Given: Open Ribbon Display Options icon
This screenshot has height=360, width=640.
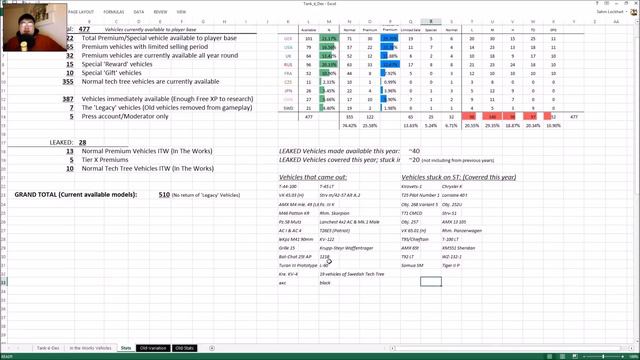Looking at the screenshot, I should coord(607,3).
